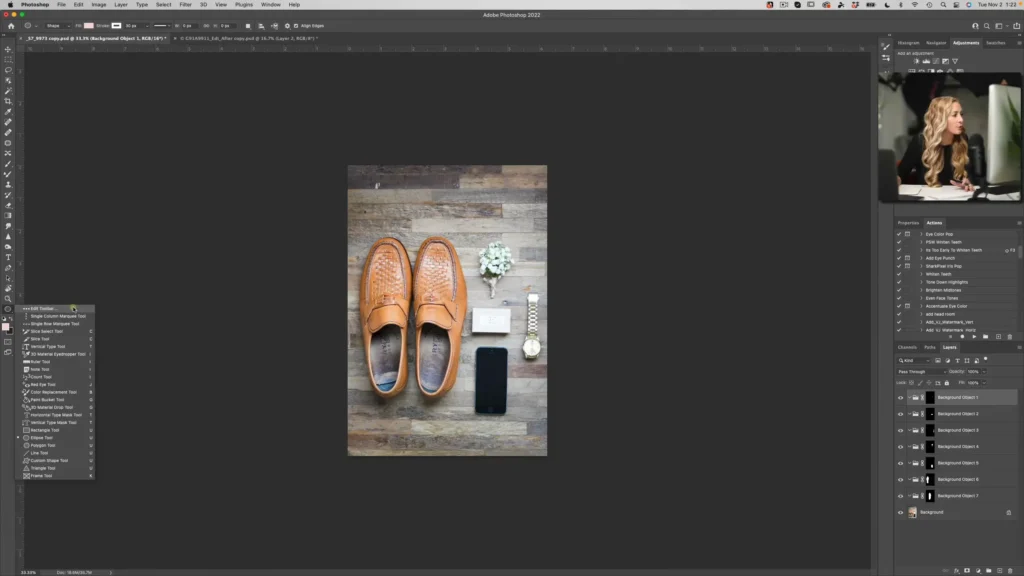The height and width of the screenshot is (576, 1024).
Task: Open the search icon at top right
Action: [987, 26]
